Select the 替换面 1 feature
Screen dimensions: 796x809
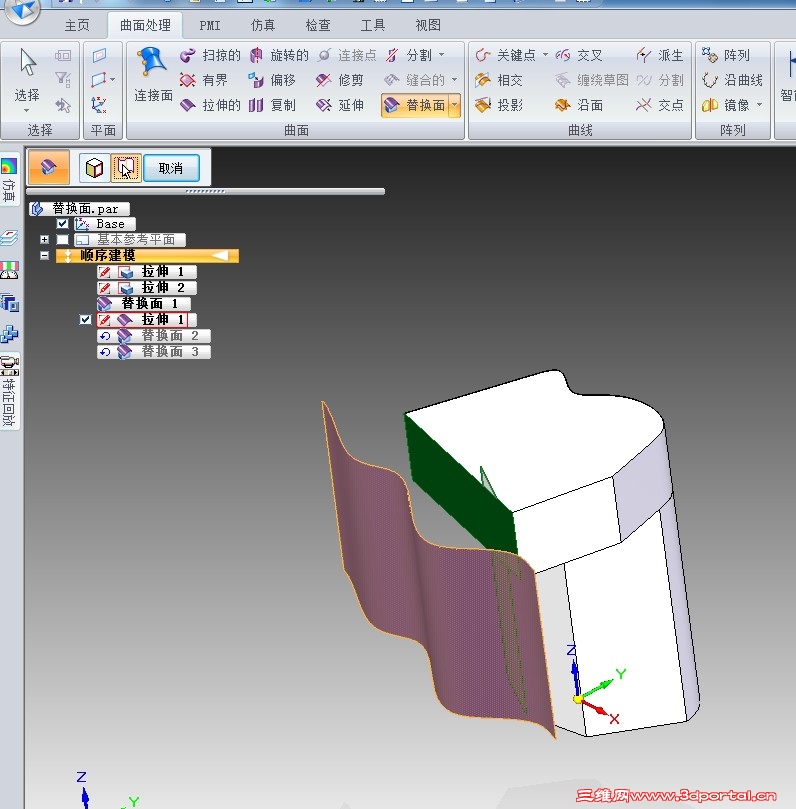click(144, 303)
